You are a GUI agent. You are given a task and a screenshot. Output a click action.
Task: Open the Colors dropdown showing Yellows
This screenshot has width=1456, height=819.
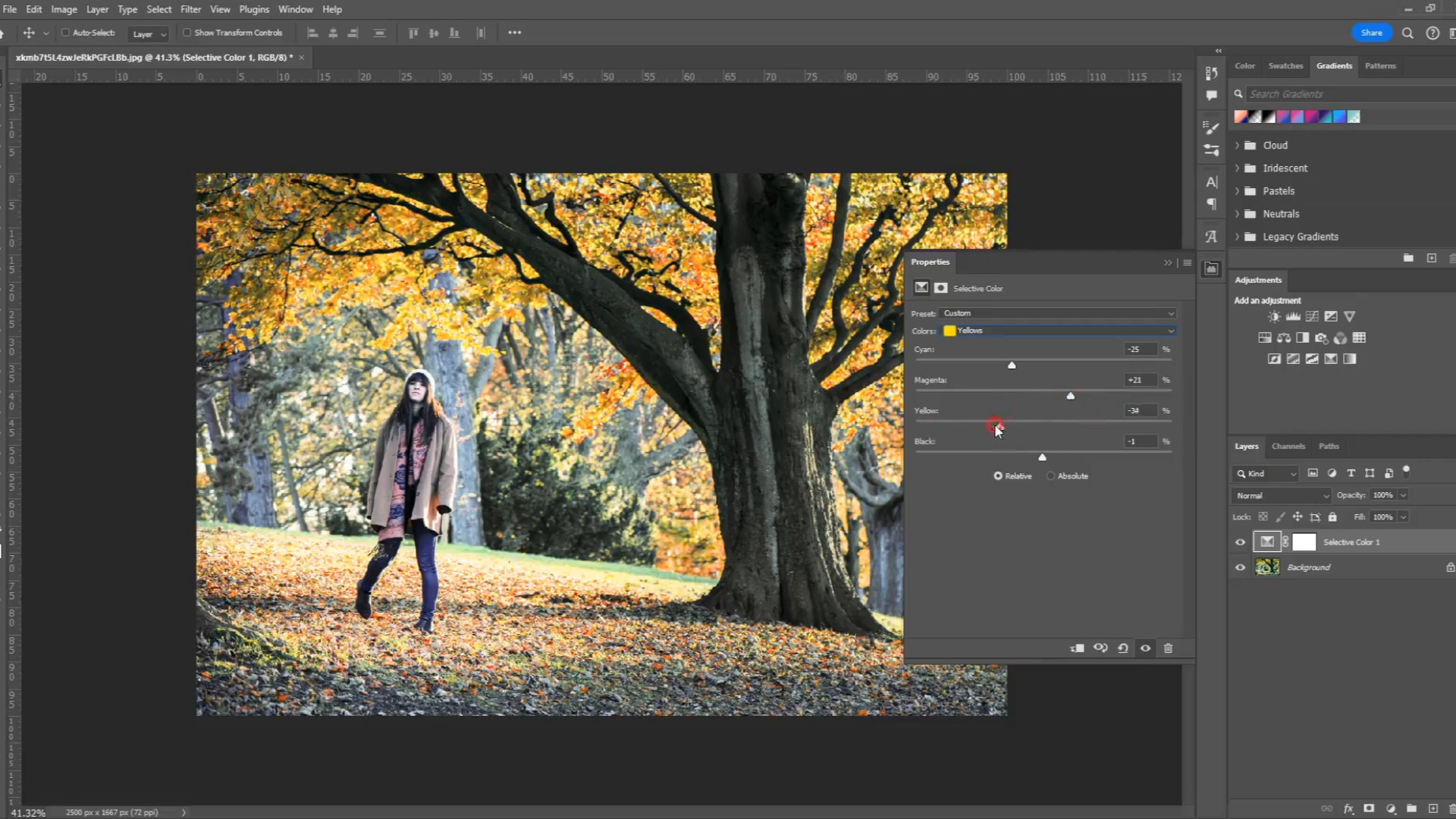(x=1059, y=331)
